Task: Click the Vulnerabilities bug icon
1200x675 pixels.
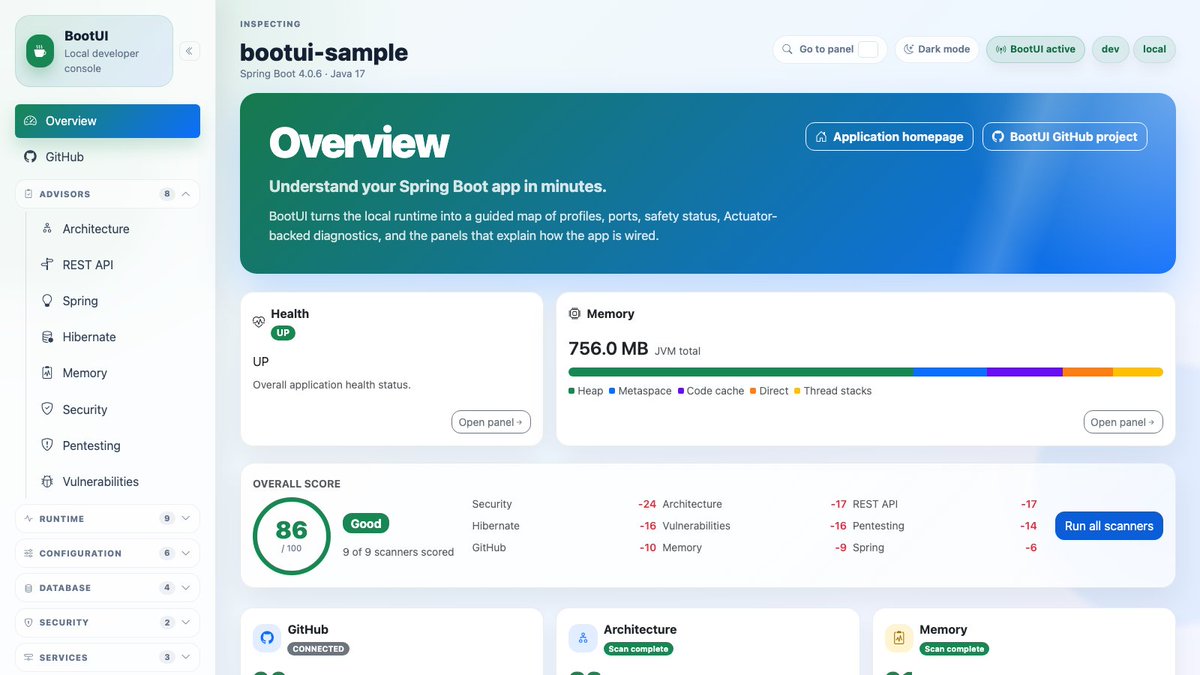Action: [47, 481]
